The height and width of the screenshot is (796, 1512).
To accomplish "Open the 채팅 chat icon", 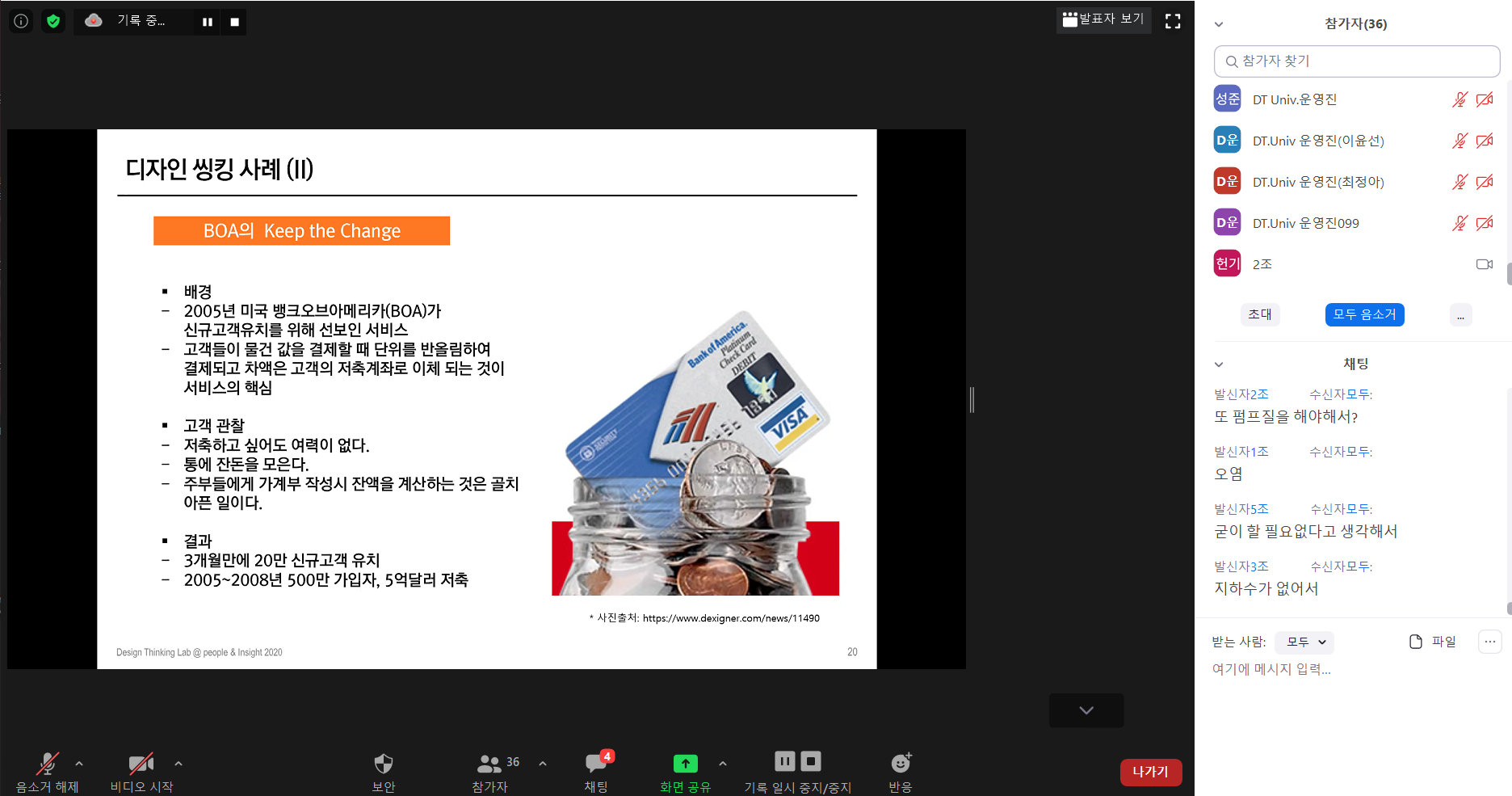I will tap(596, 764).
